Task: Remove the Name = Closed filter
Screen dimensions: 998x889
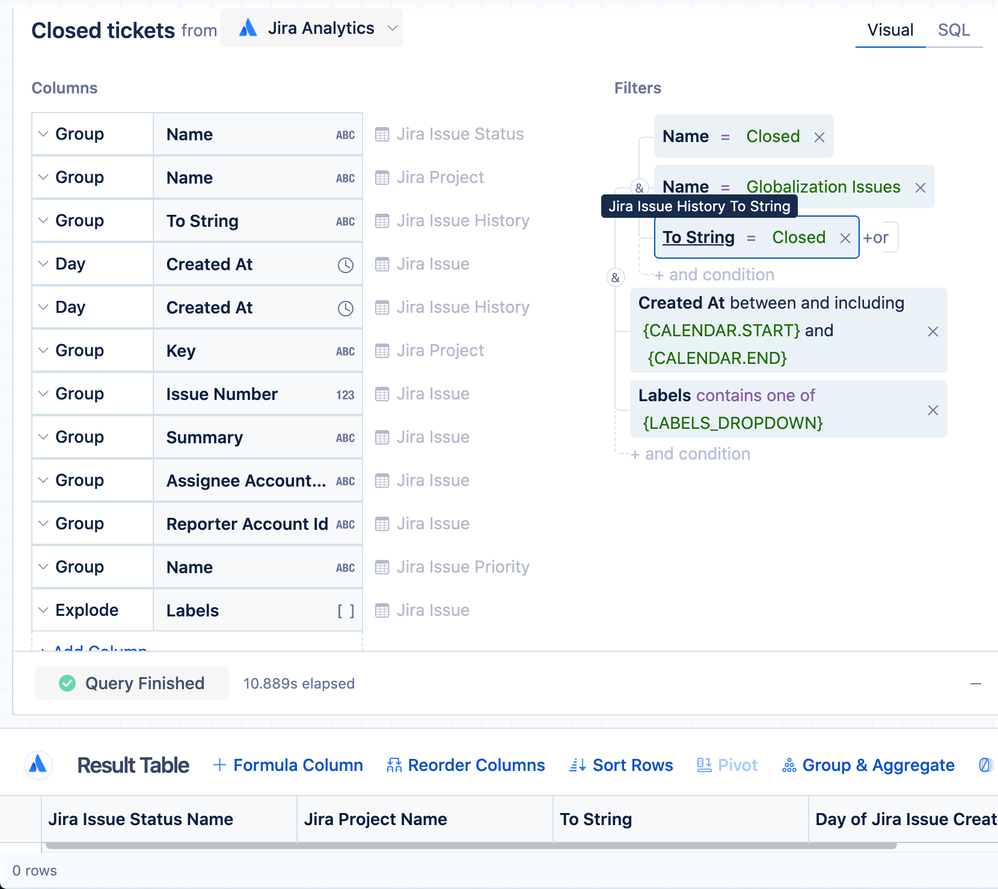Action: point(819,137)
